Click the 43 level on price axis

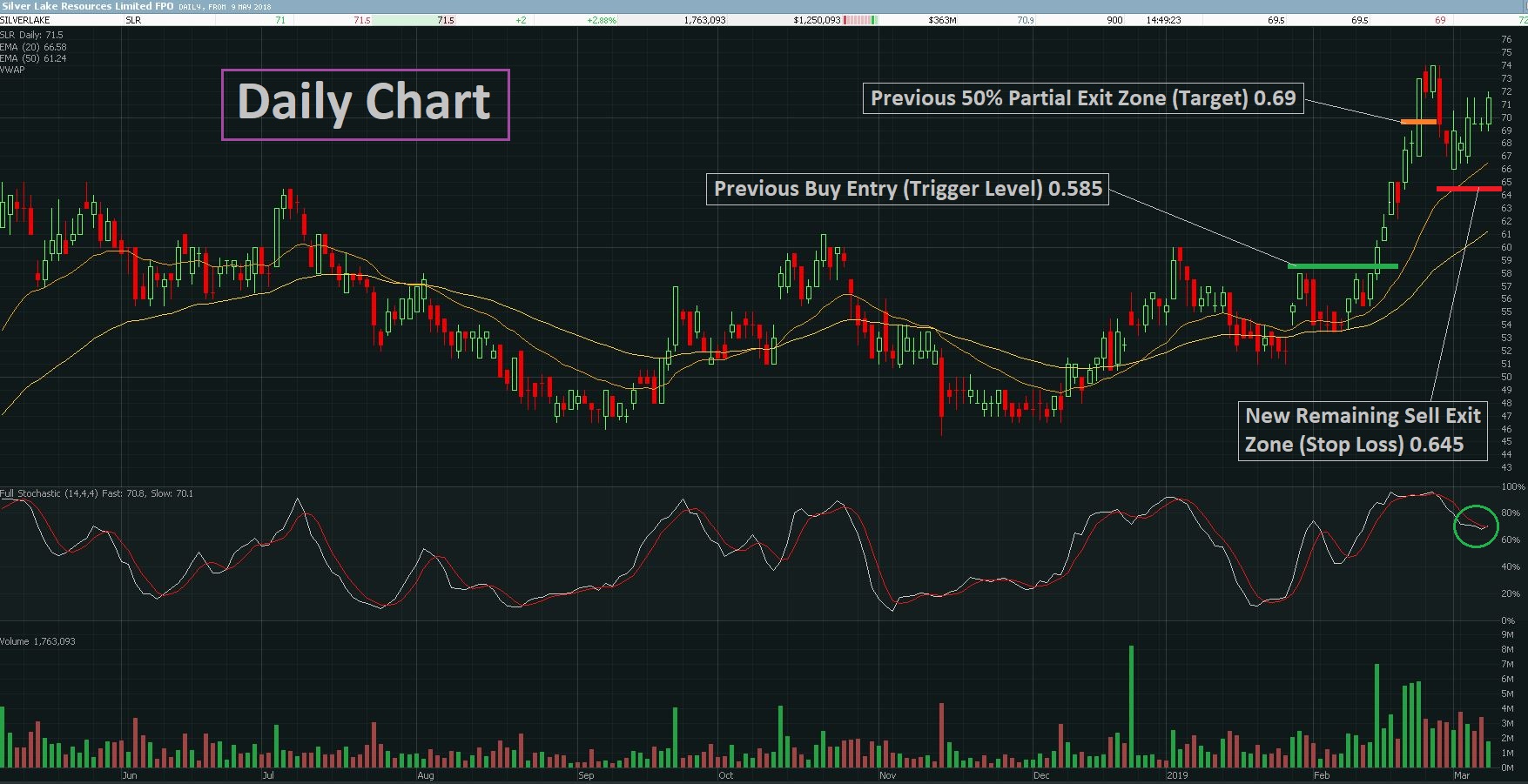(x=1507, y=468)
